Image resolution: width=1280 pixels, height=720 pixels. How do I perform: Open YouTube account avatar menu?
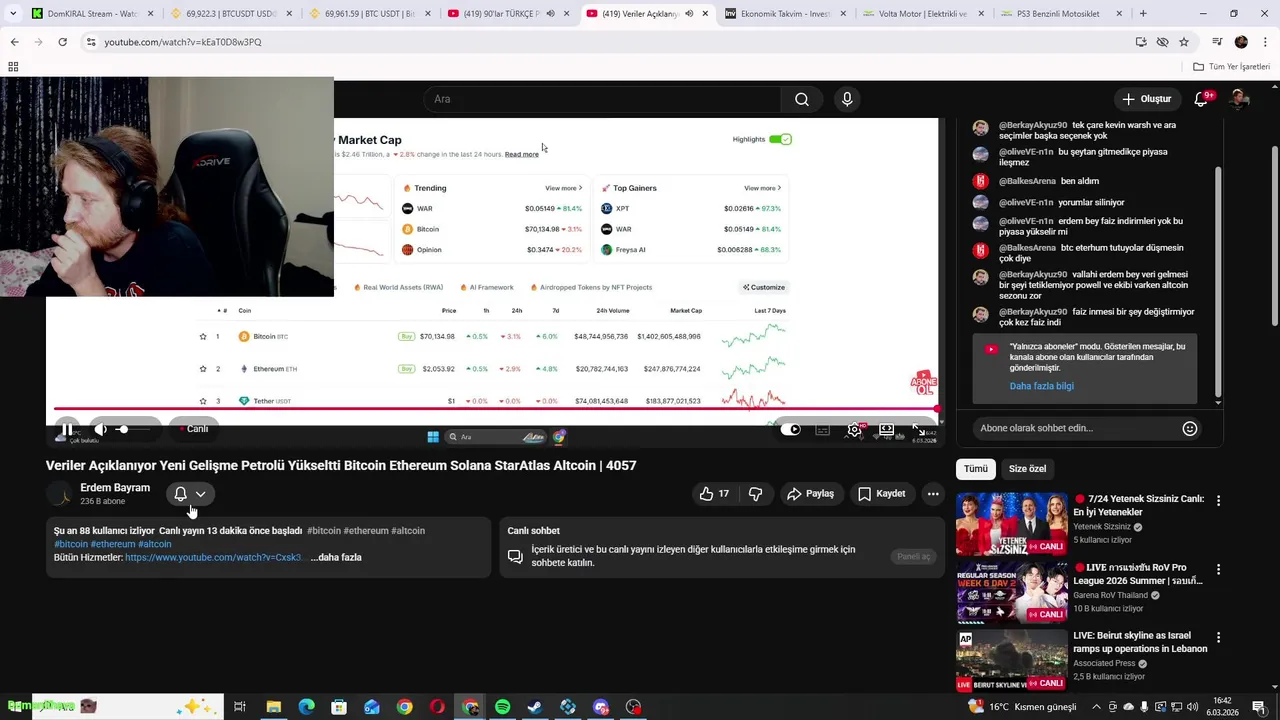point(1240,99)
